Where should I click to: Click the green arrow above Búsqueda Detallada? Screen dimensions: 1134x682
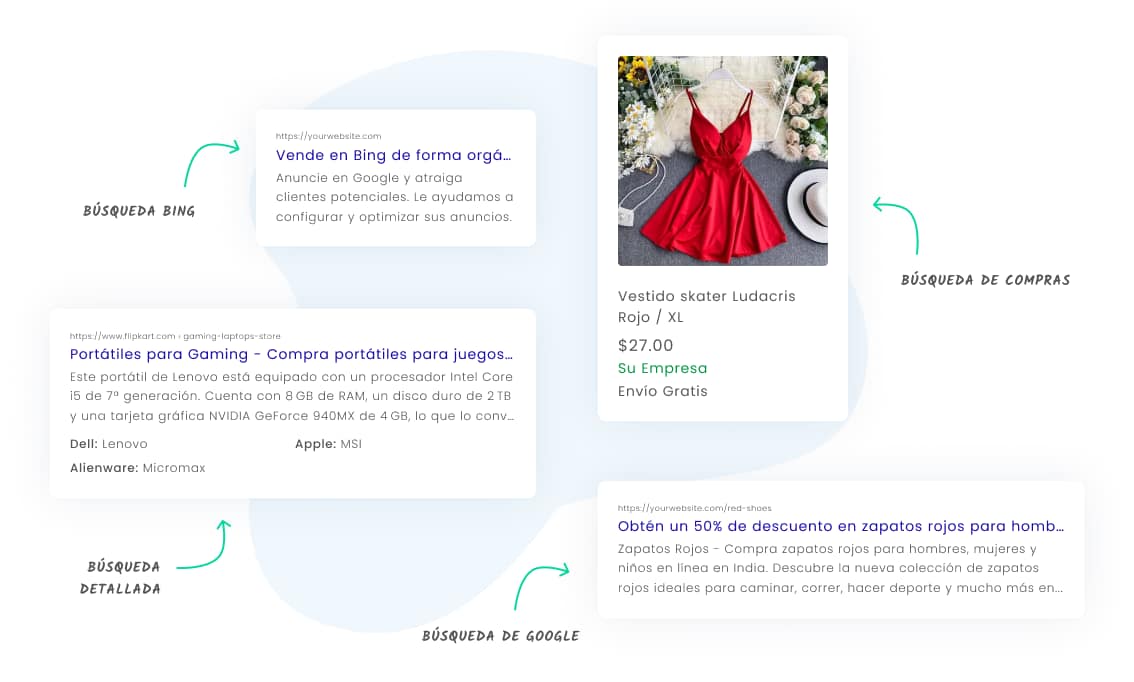207,546
